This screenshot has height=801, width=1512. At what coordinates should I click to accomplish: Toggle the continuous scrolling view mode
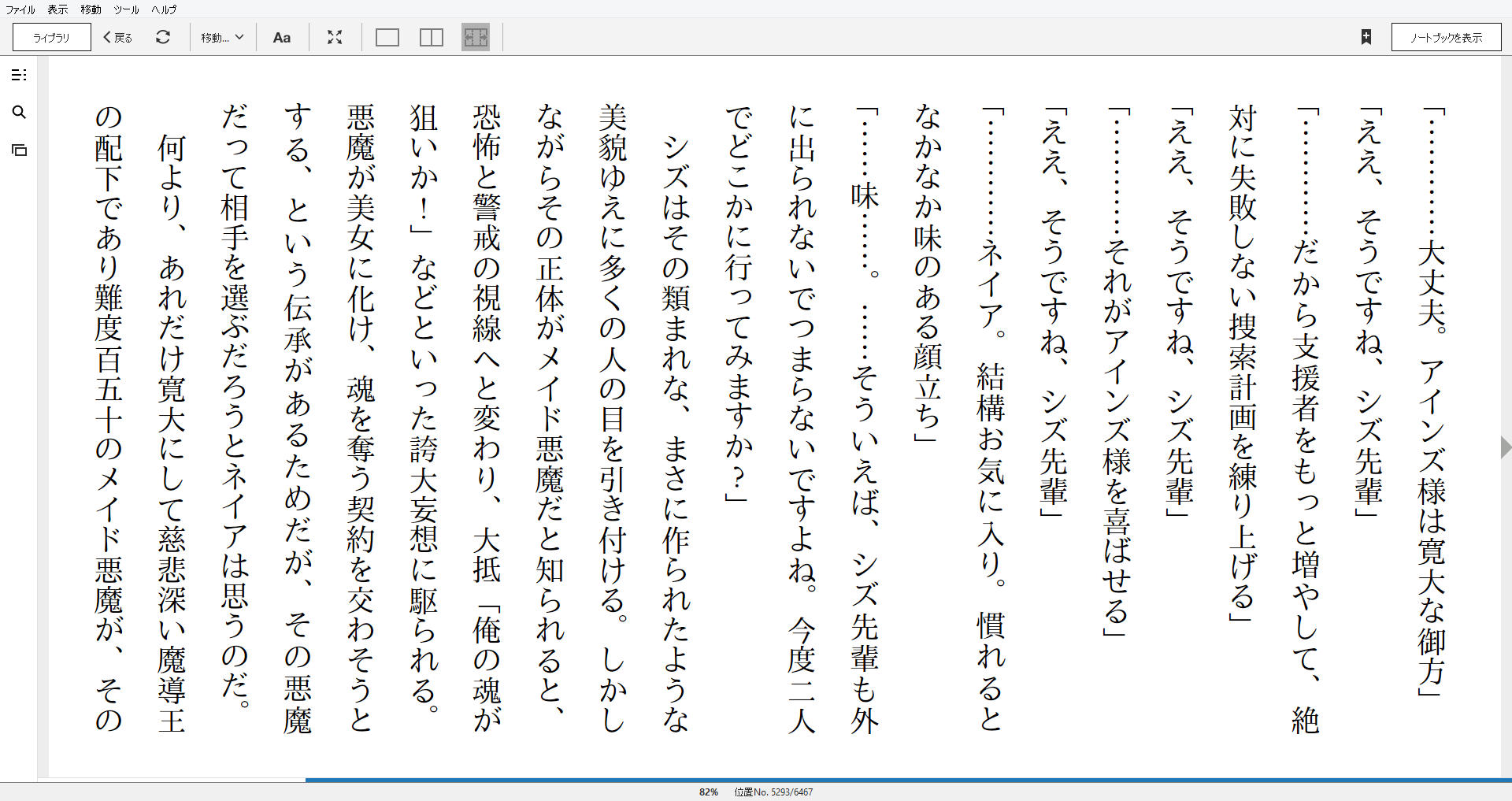tap(475, 37)
